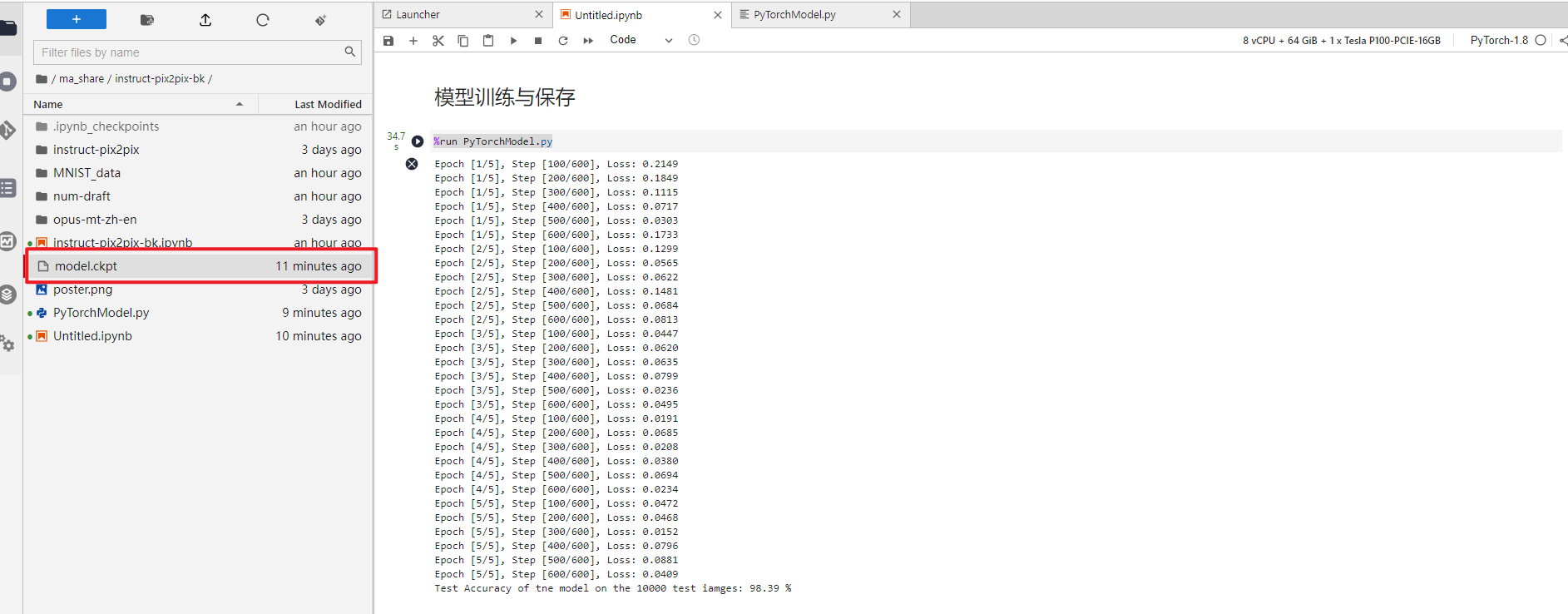1568x614 pixels.
Task: Click the share icon at toolbar end
Action: pos(1563,40)
